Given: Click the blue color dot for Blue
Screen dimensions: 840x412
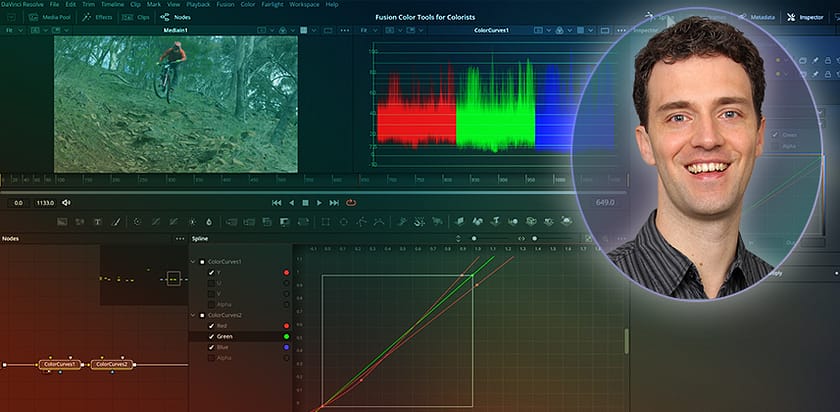Looking at the screenshot, I should [x=286, y=347].
